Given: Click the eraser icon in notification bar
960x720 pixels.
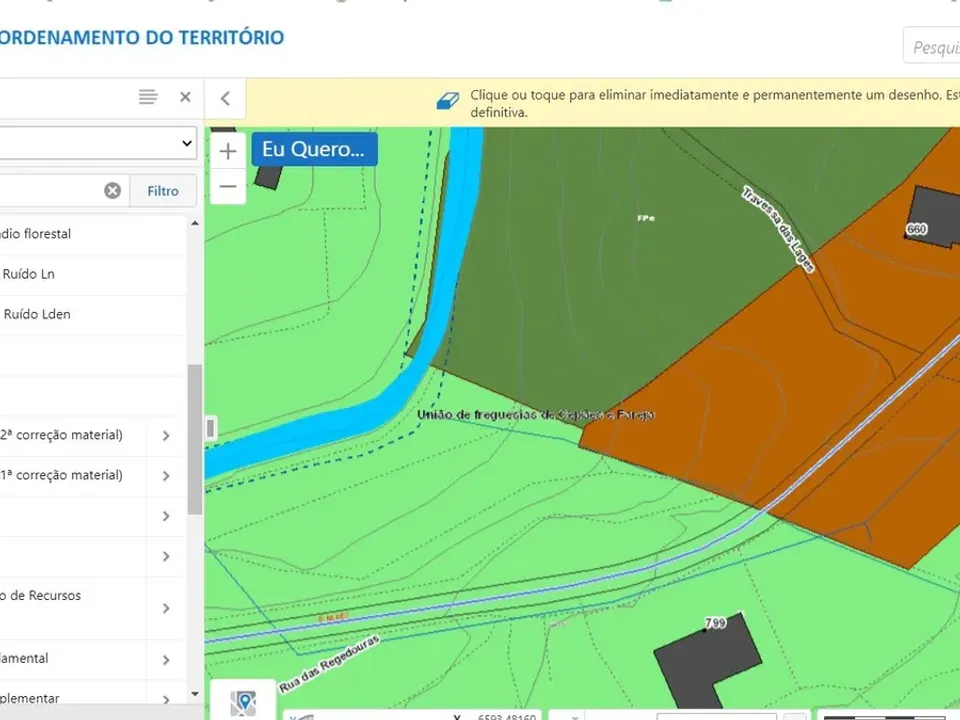Looking at the screenshot, I should (448, 100).
